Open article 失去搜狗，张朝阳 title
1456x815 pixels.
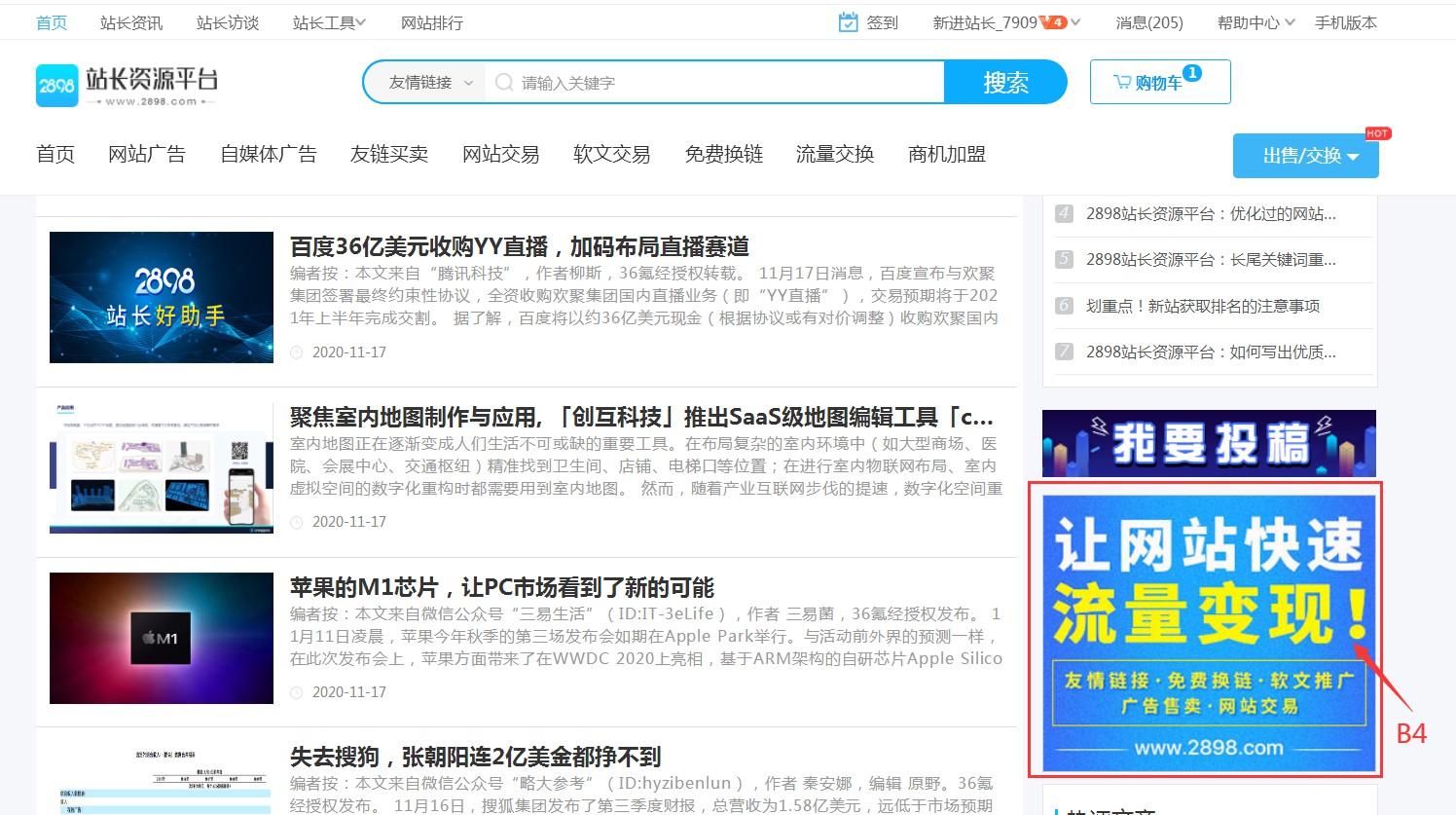click(475, 757)
